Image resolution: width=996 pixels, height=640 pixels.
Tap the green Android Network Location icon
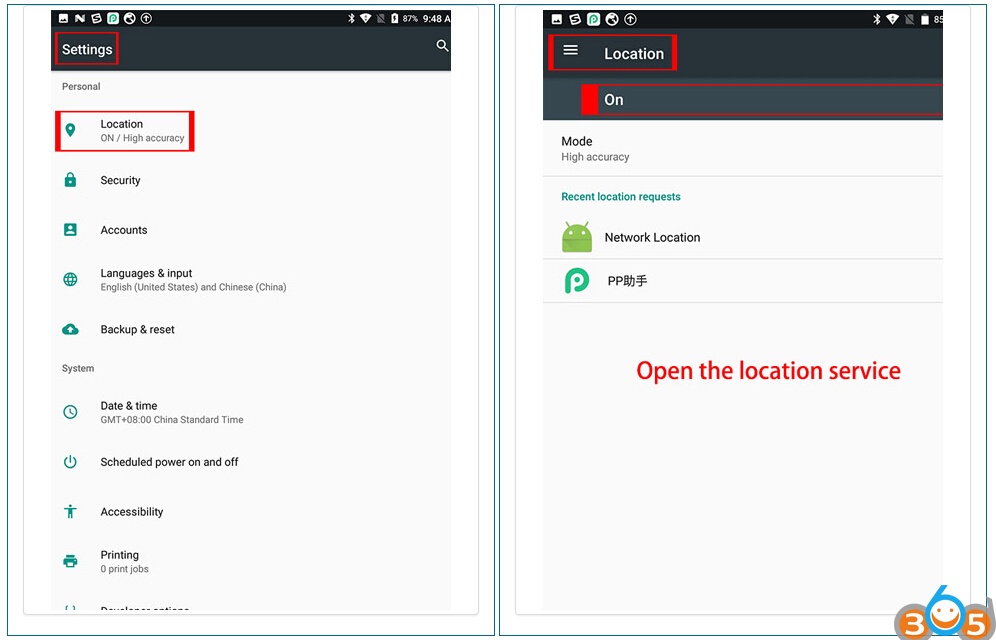click(577, 238)
